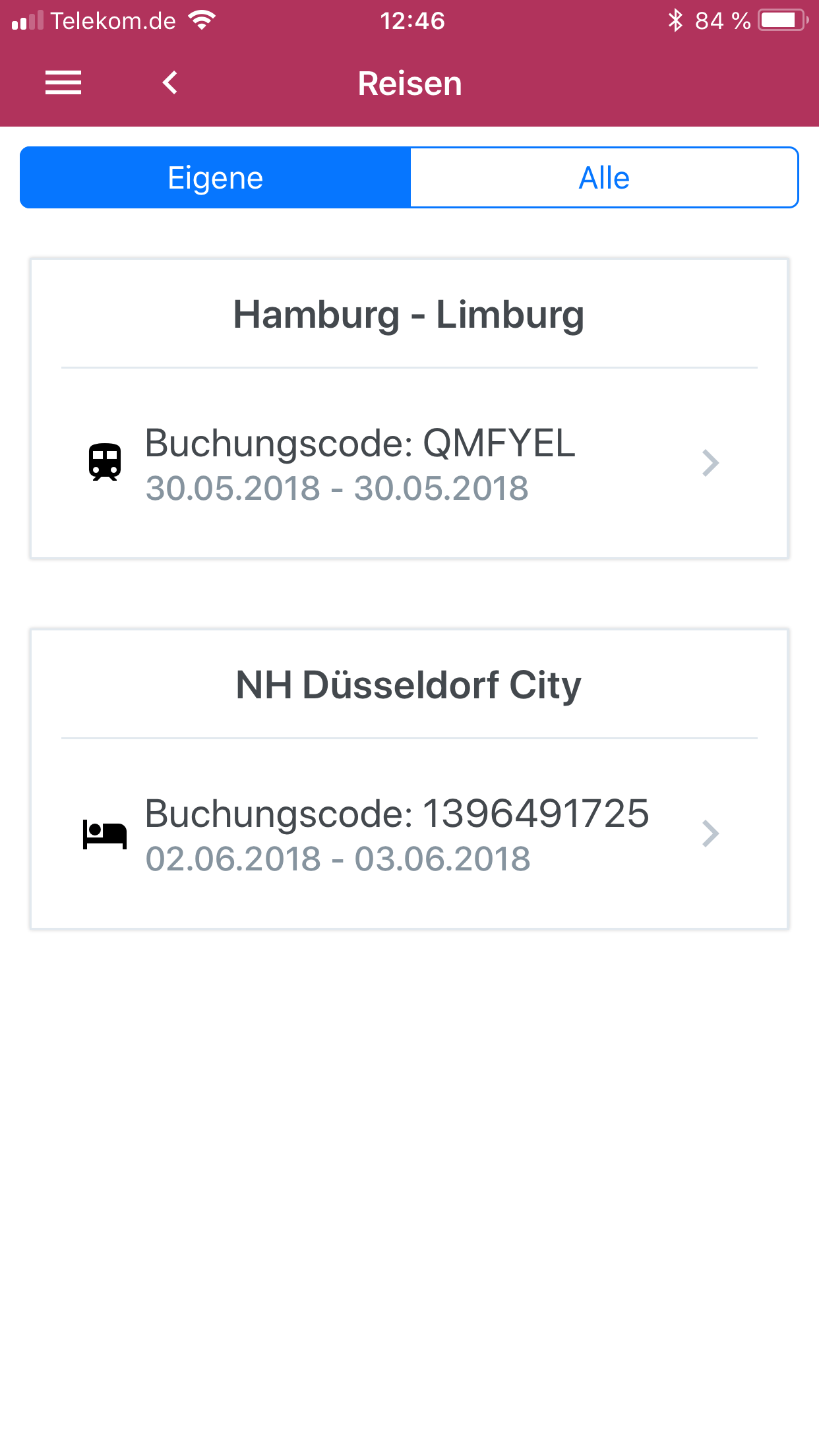The width and height of the screenshot is (819, 1456).
Task: Open the hamburger menu
Action: coord(63,83)
